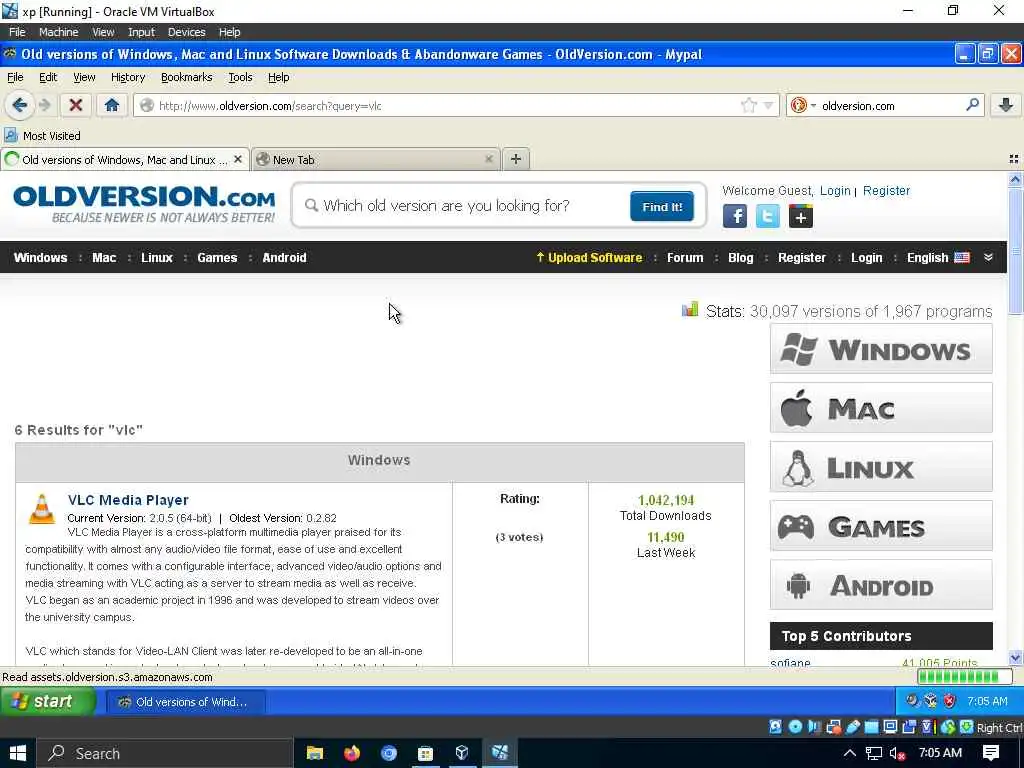
Task: Click the Games category banner
Action: pos(881,526)
